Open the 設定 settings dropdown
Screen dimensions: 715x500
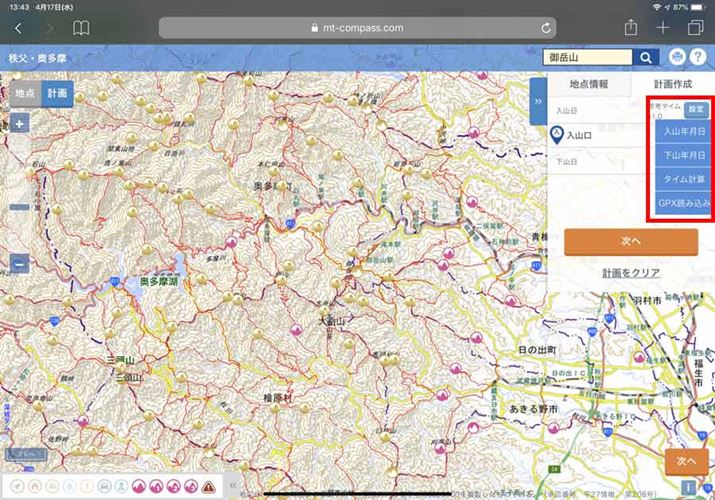coord(696,109)
